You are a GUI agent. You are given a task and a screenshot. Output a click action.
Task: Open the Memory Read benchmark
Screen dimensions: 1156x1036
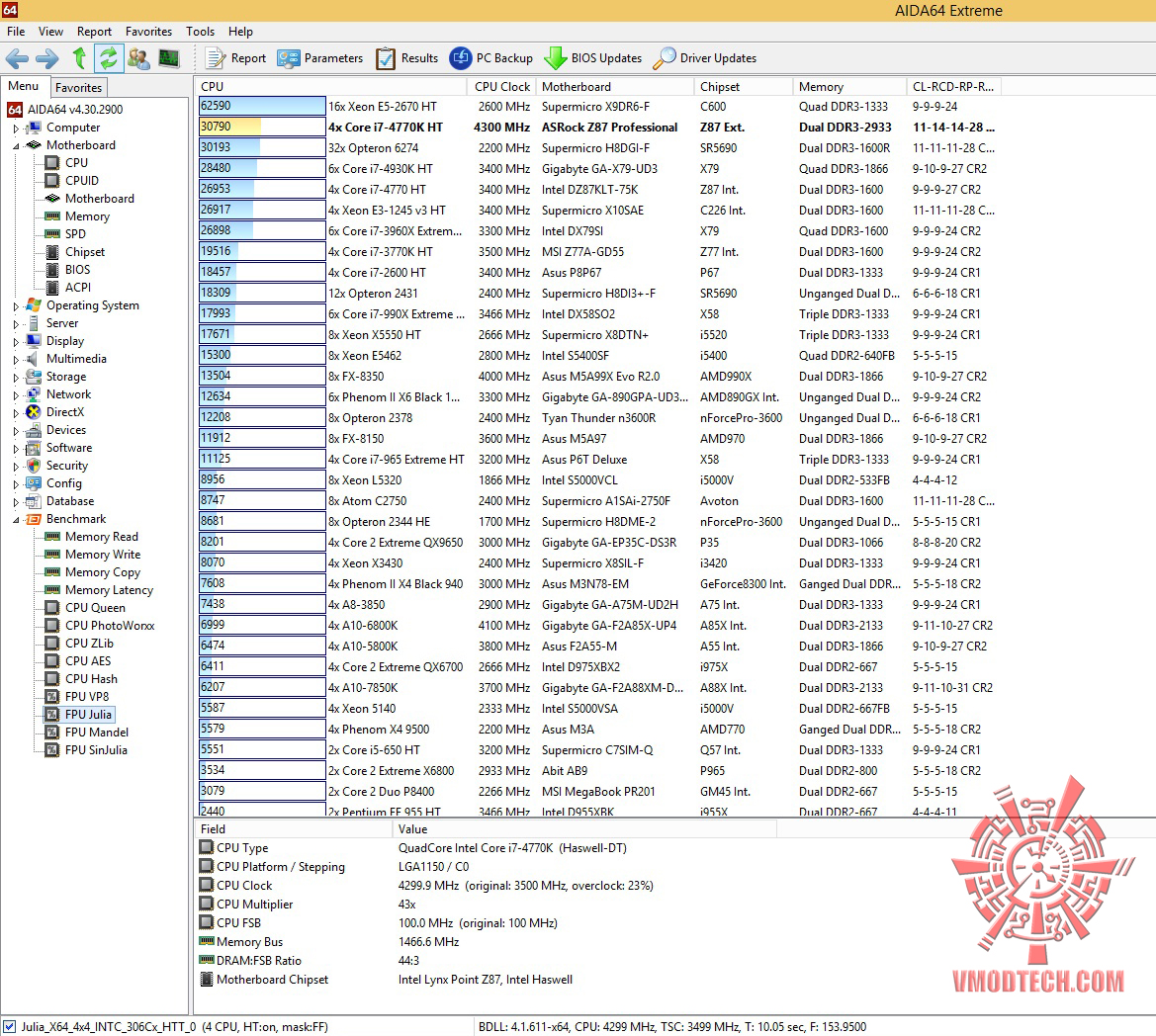pos(102,537)
